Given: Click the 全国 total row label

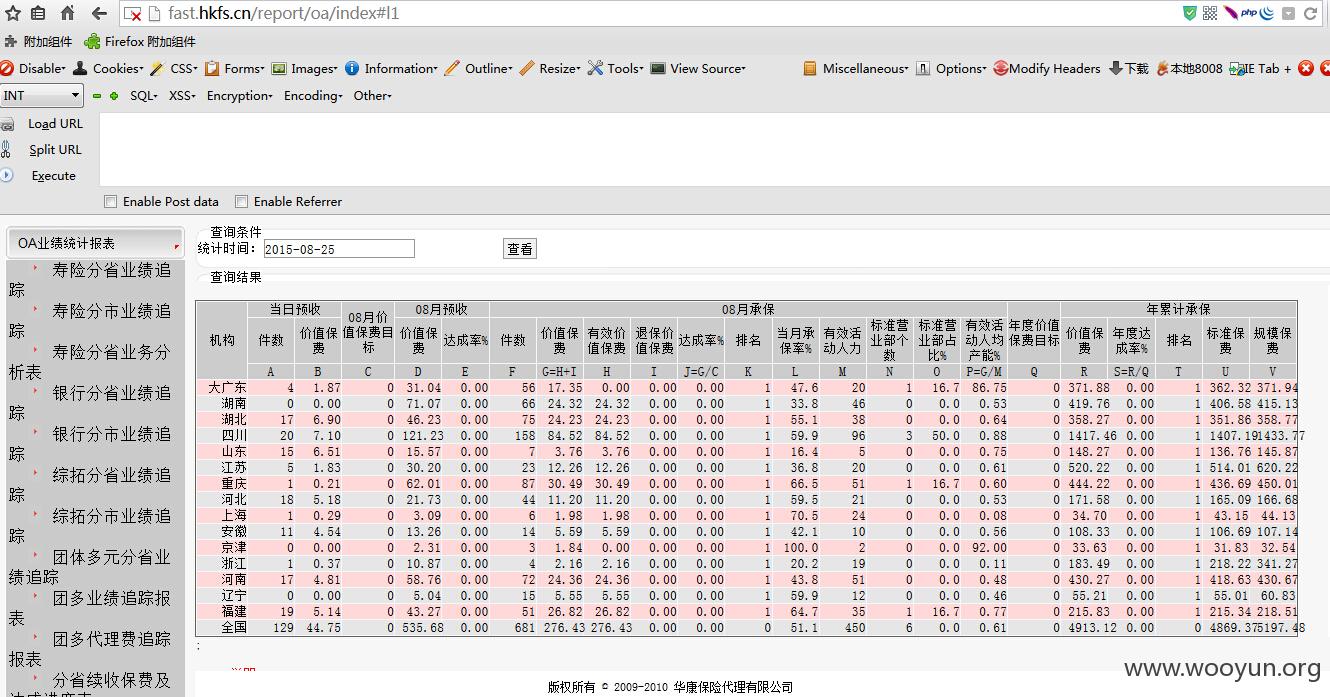Looking at the screenshot, I should 233,628.
